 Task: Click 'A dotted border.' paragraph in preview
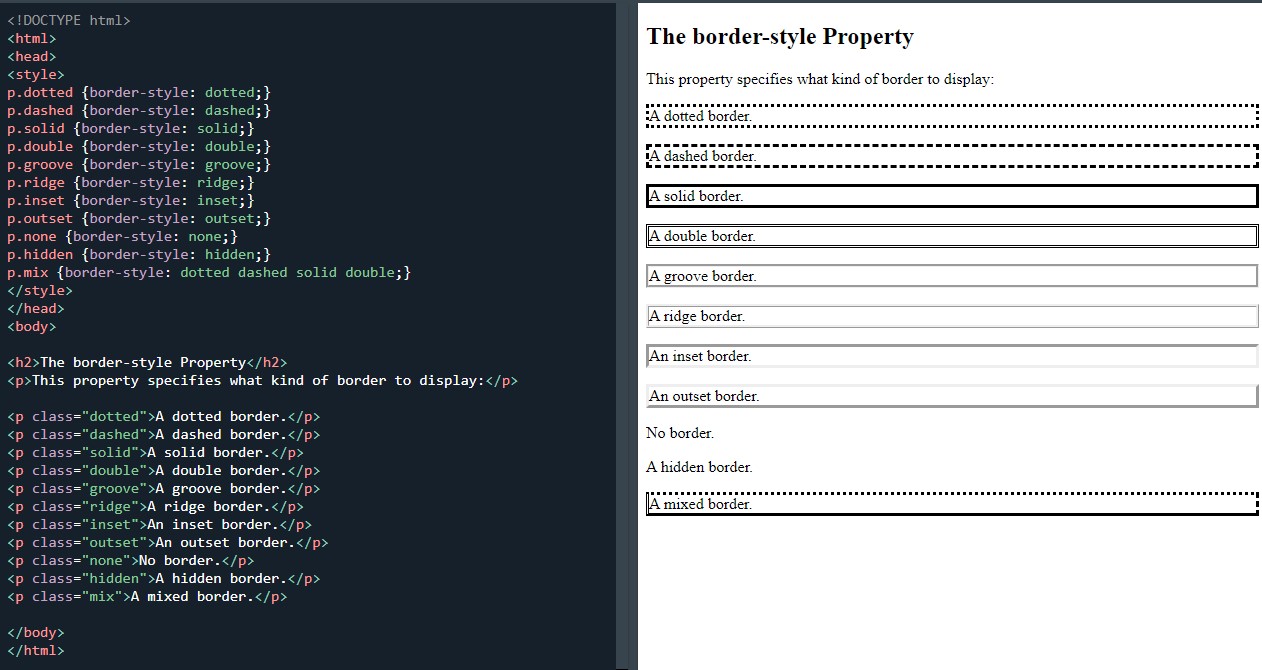coord(952,116)
